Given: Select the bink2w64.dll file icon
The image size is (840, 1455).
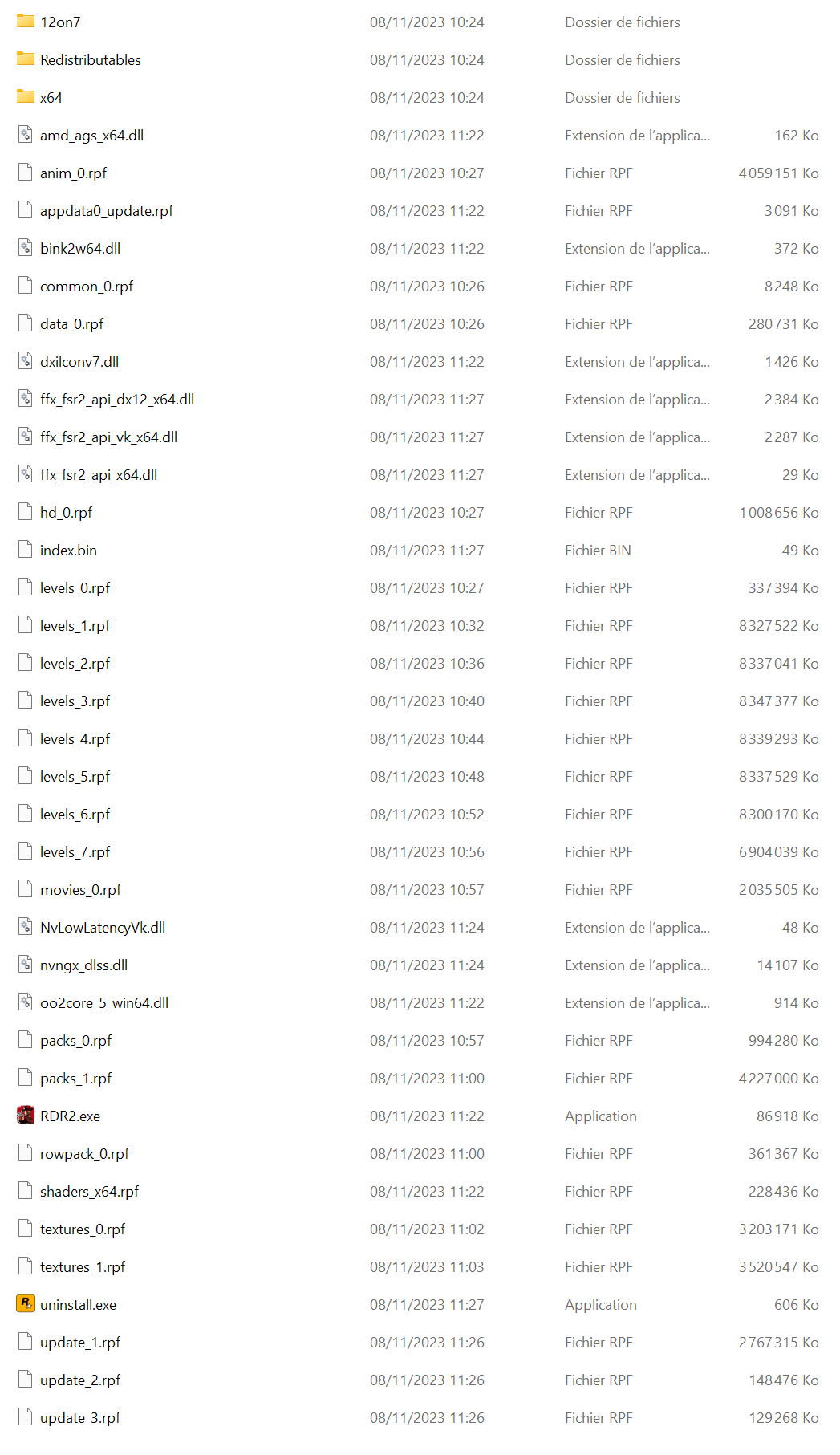Looking at the screenshot, I should tap(26, 248).
